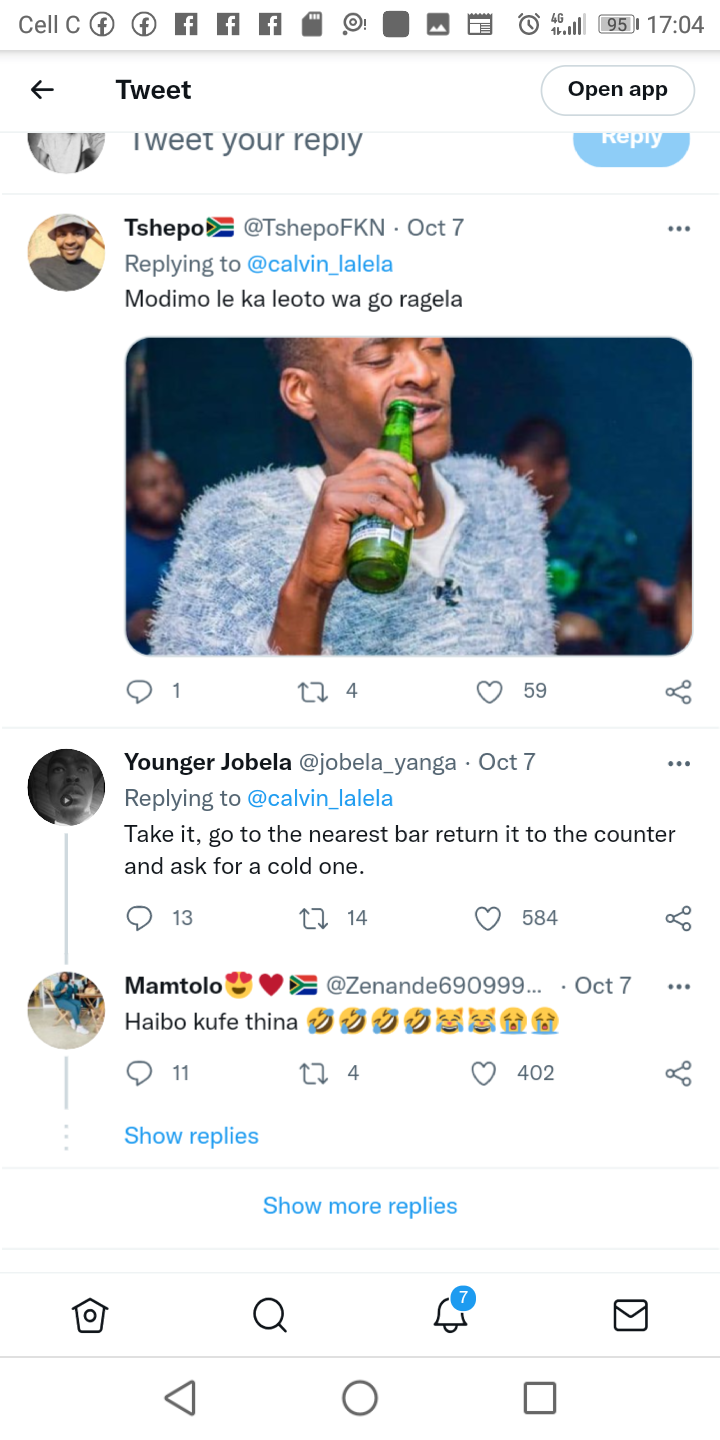Tap the blue Reply button
720x1440 pixels.
(x=631, y=141)
